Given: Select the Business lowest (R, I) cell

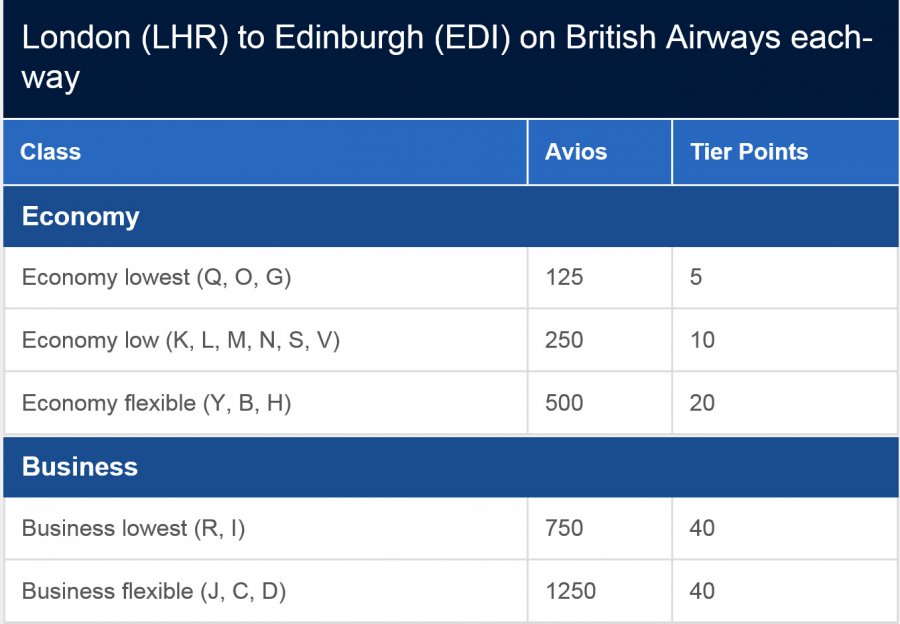Looking at the screenshot, I should (x=133, y=528).
